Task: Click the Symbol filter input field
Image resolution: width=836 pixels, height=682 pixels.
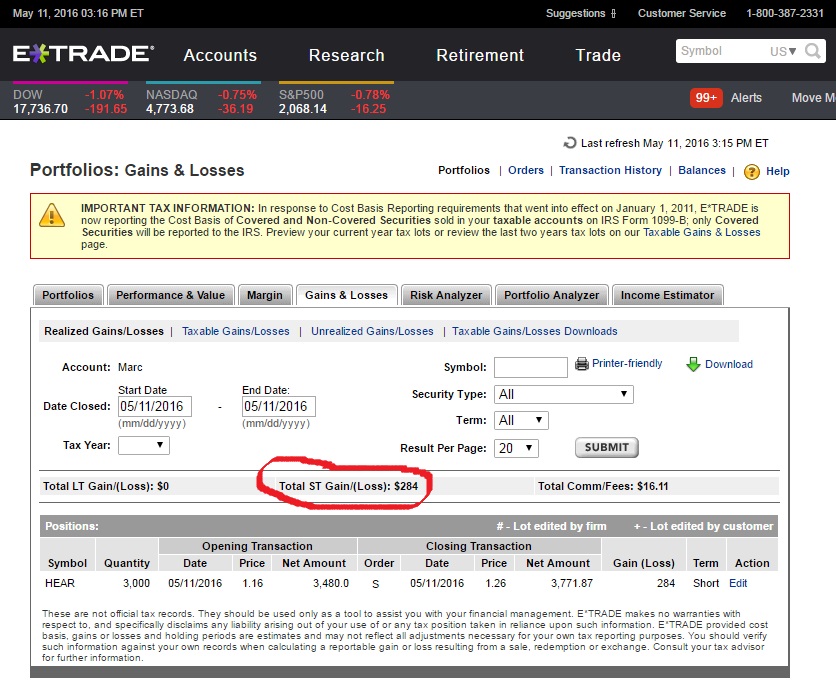Action: (530, 367)
